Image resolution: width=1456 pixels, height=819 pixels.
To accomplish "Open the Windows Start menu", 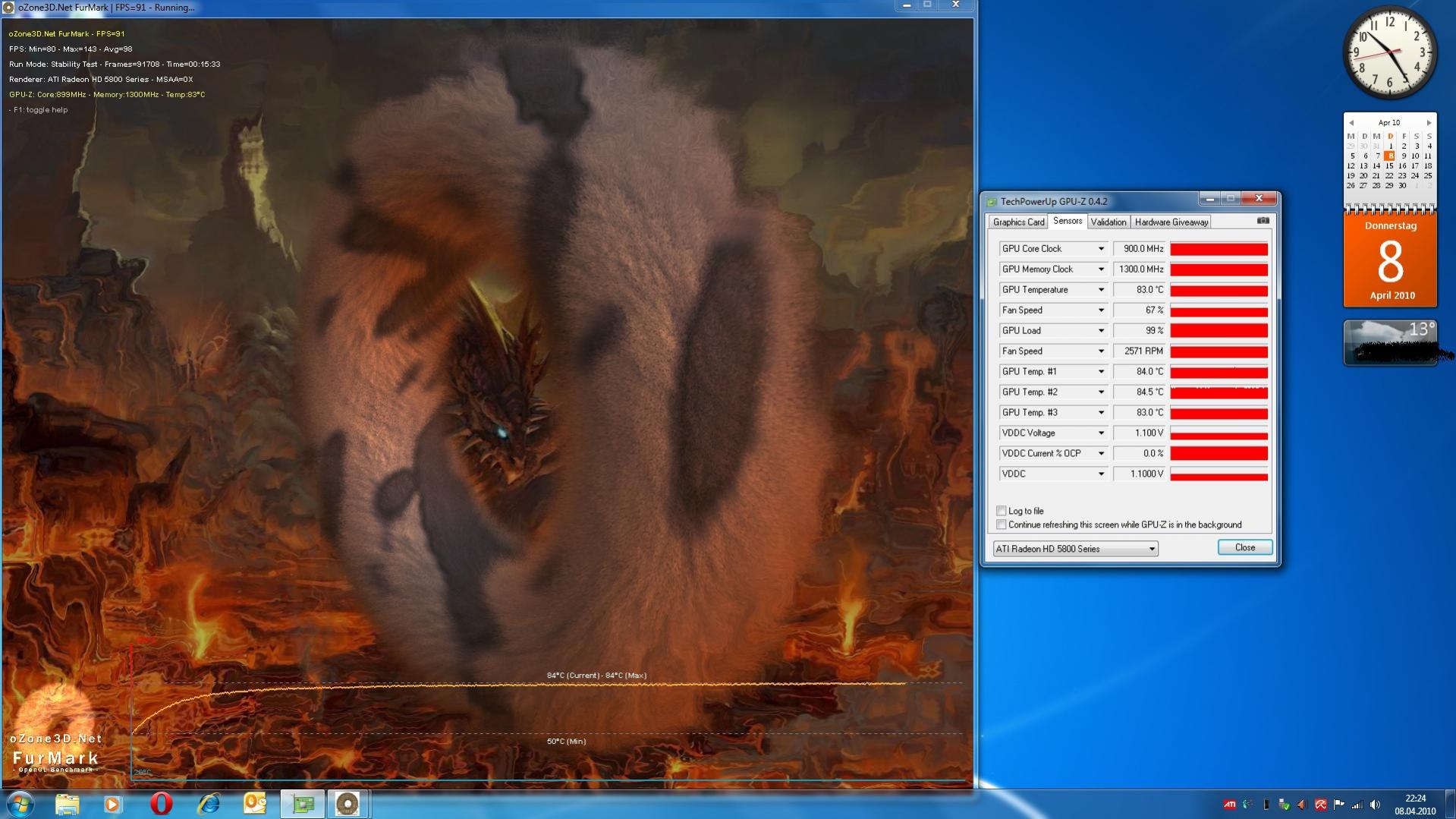I will click(x=20, y=804).
